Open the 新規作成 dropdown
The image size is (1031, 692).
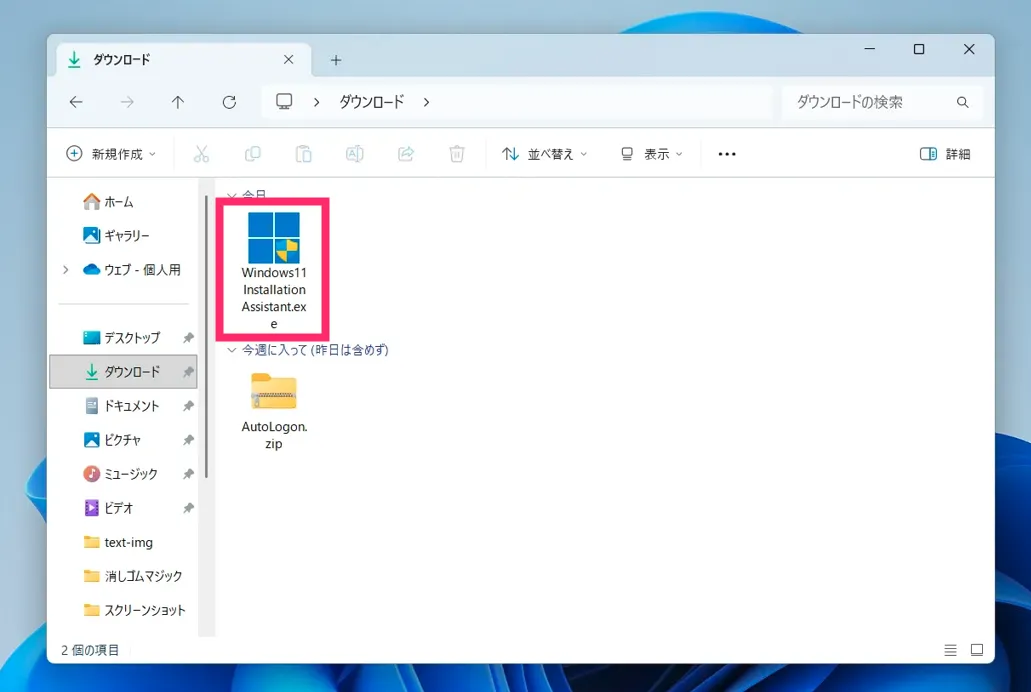[111, 154]
